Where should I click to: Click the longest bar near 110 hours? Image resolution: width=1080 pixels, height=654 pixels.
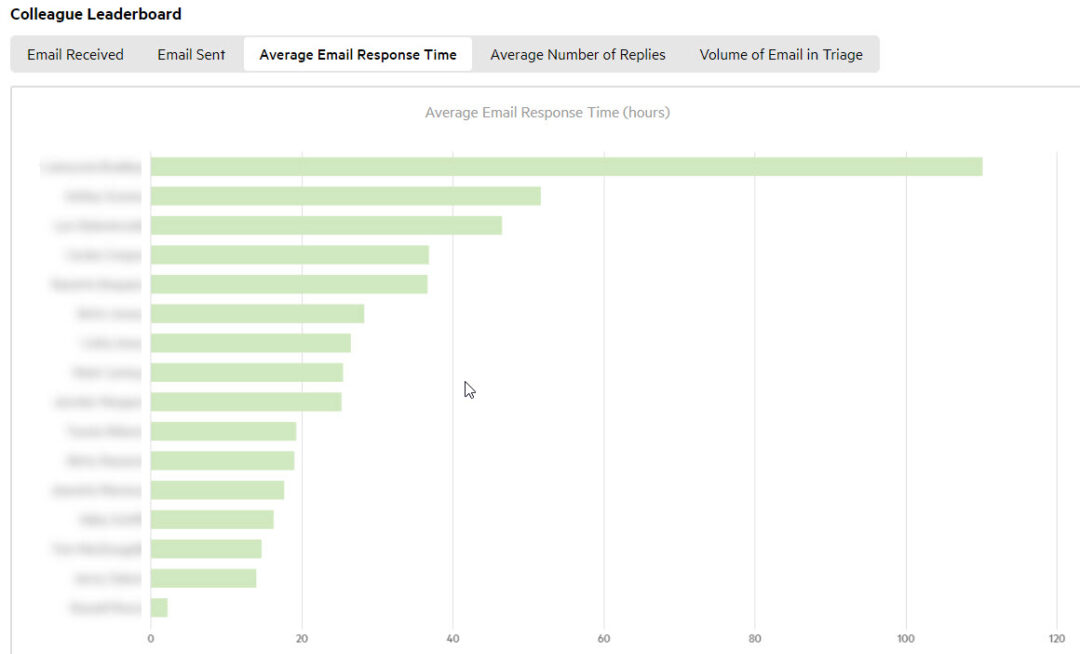(x=566, y=167)
